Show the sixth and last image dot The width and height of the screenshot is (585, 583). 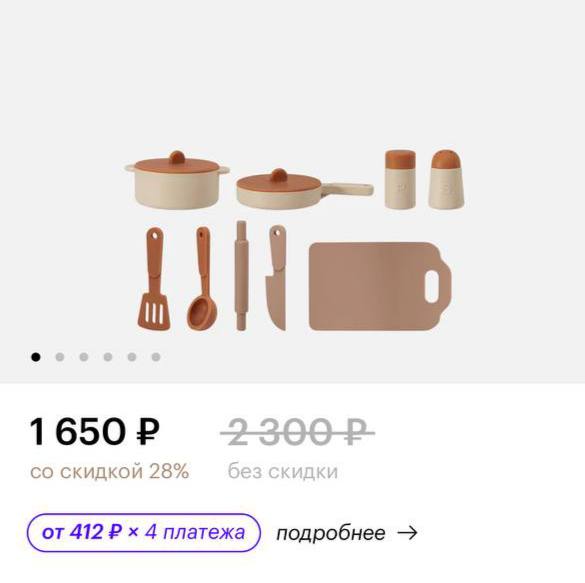click(x=156, y=357)
